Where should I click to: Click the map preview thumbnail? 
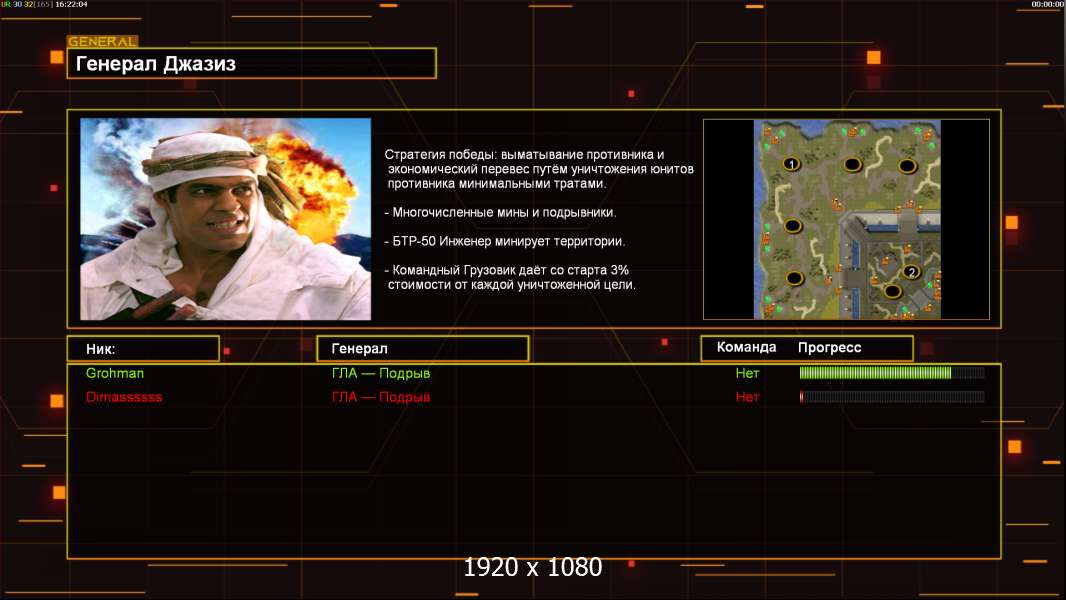(847, 219)
